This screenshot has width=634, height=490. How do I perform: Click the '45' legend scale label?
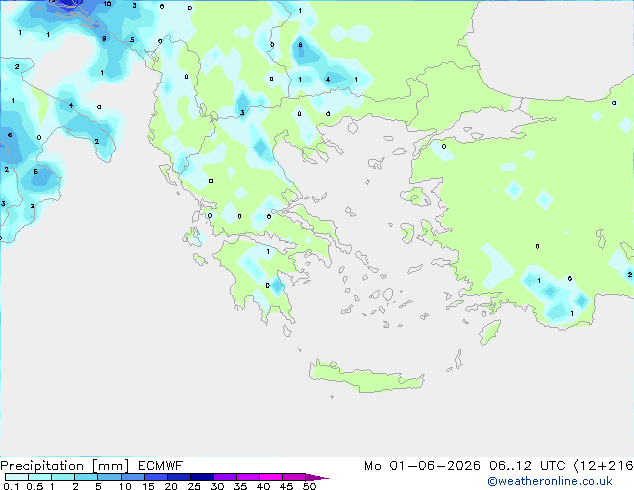tap(286, 486)
